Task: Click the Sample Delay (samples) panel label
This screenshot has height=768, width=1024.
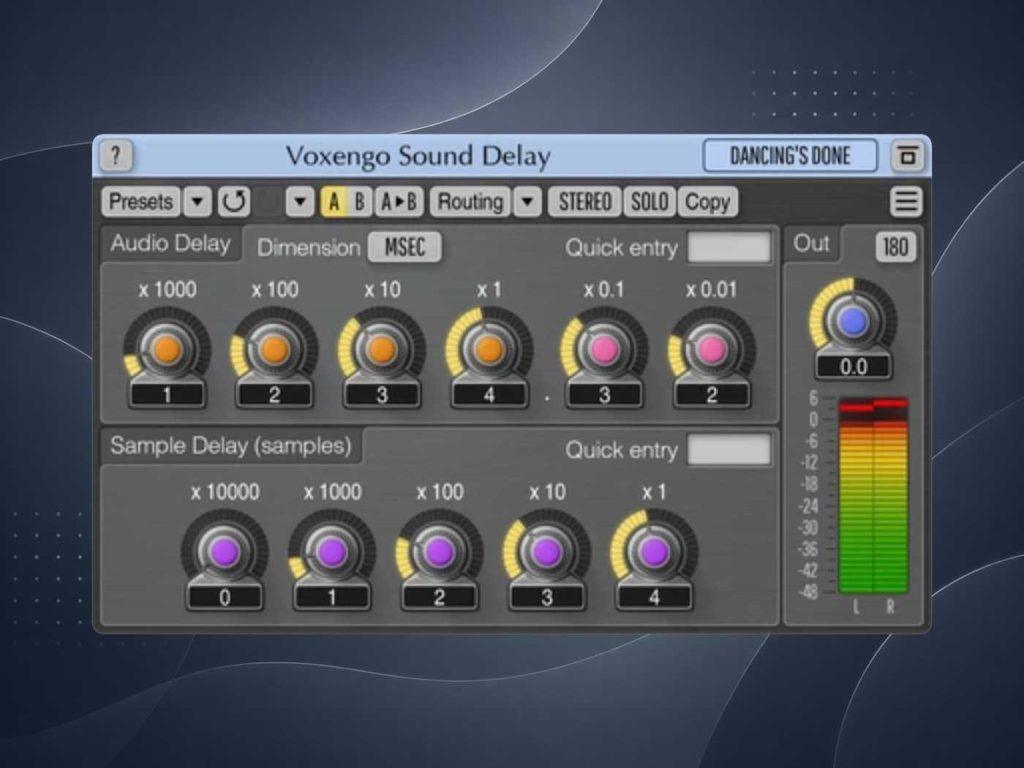Action: (x=231, y=446)
